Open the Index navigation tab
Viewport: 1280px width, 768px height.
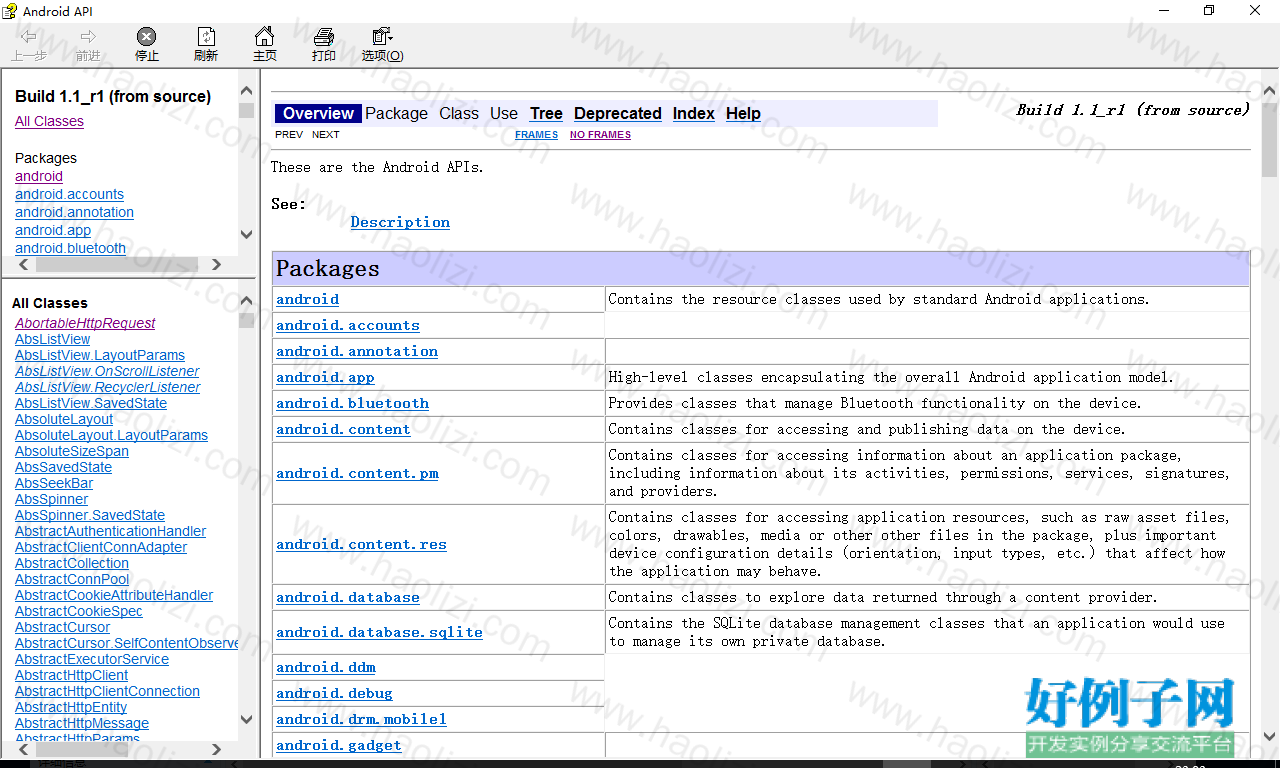click(694, 114)
